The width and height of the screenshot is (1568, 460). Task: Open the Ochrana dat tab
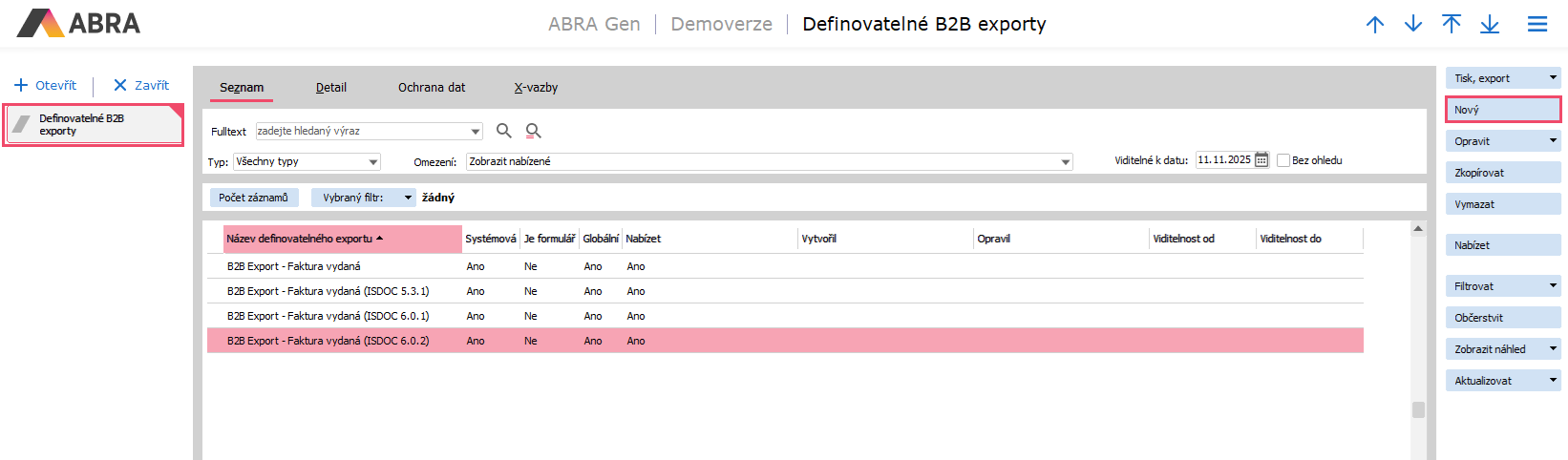click(x=432, y=87)
